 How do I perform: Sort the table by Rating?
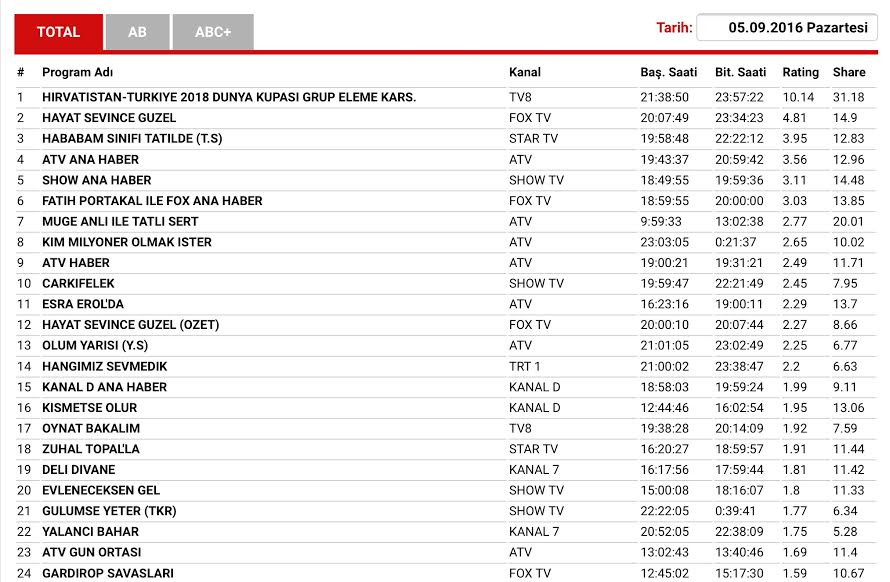pyautogui.click(x=800, y=72)
